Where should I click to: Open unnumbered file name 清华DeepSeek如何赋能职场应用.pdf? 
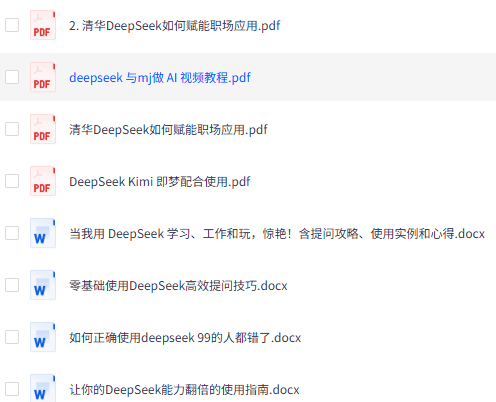click(168, 130)
